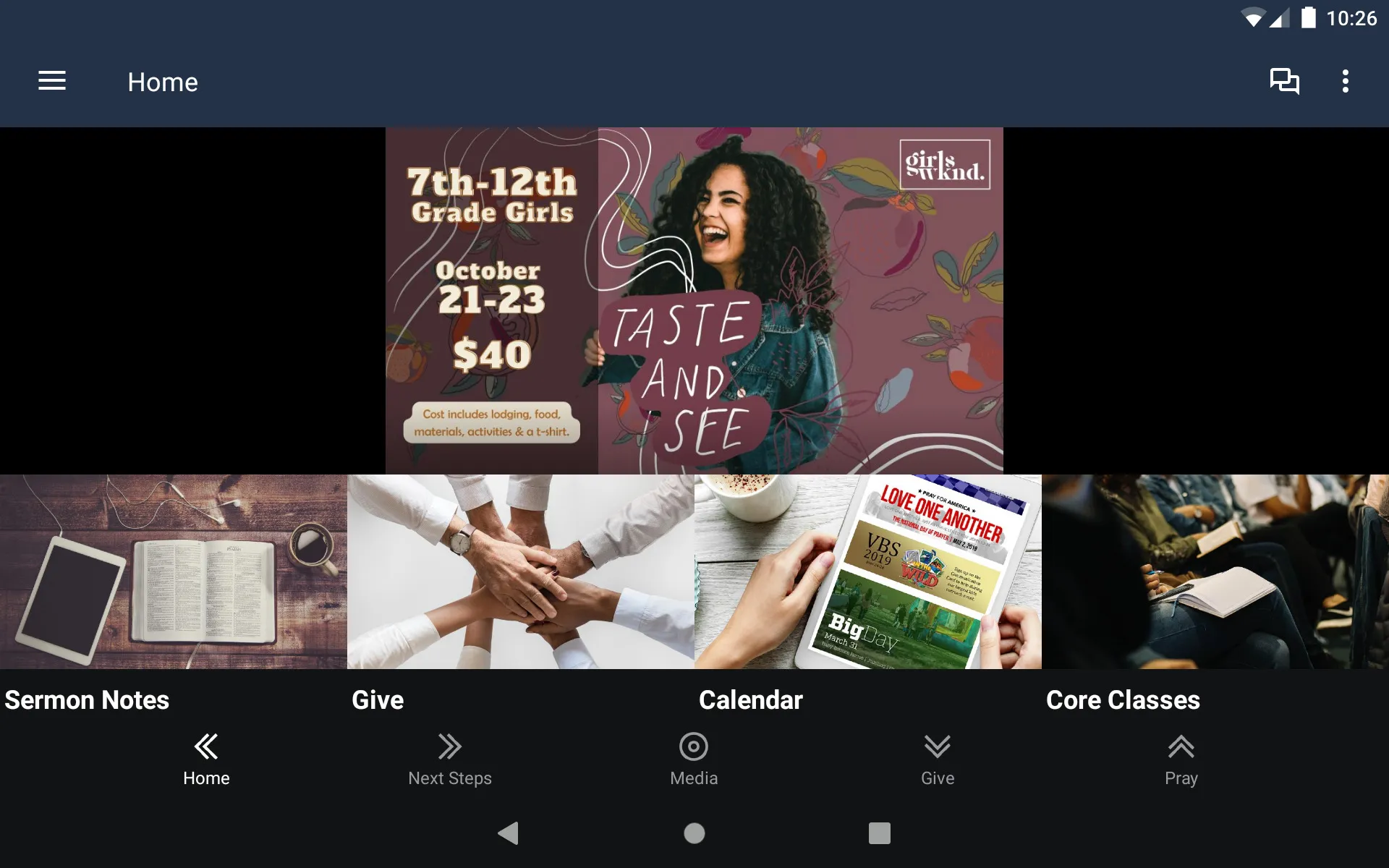
Task: Click the hamburger menu icon
Action: (x=52, y=82)
